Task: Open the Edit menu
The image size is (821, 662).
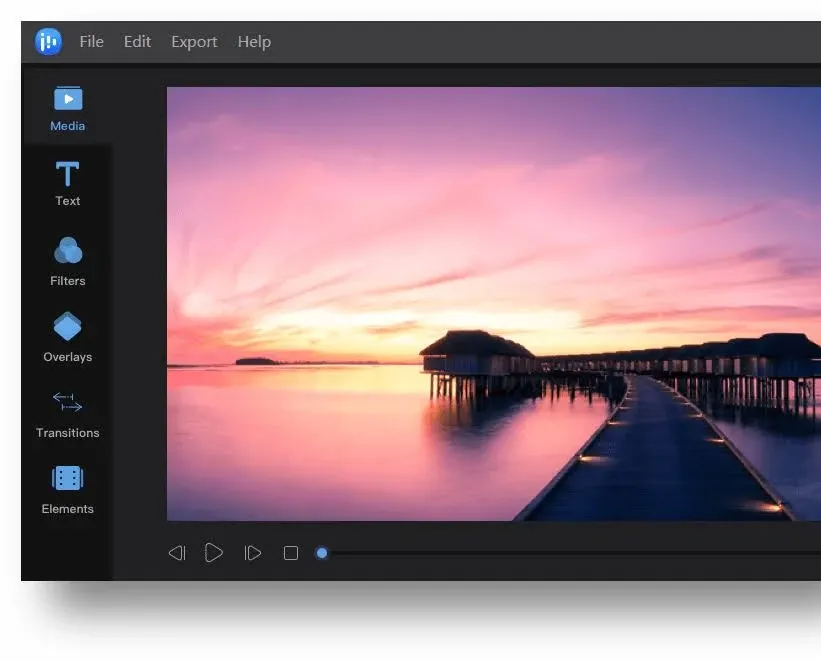Action: (x=137, y=41)
